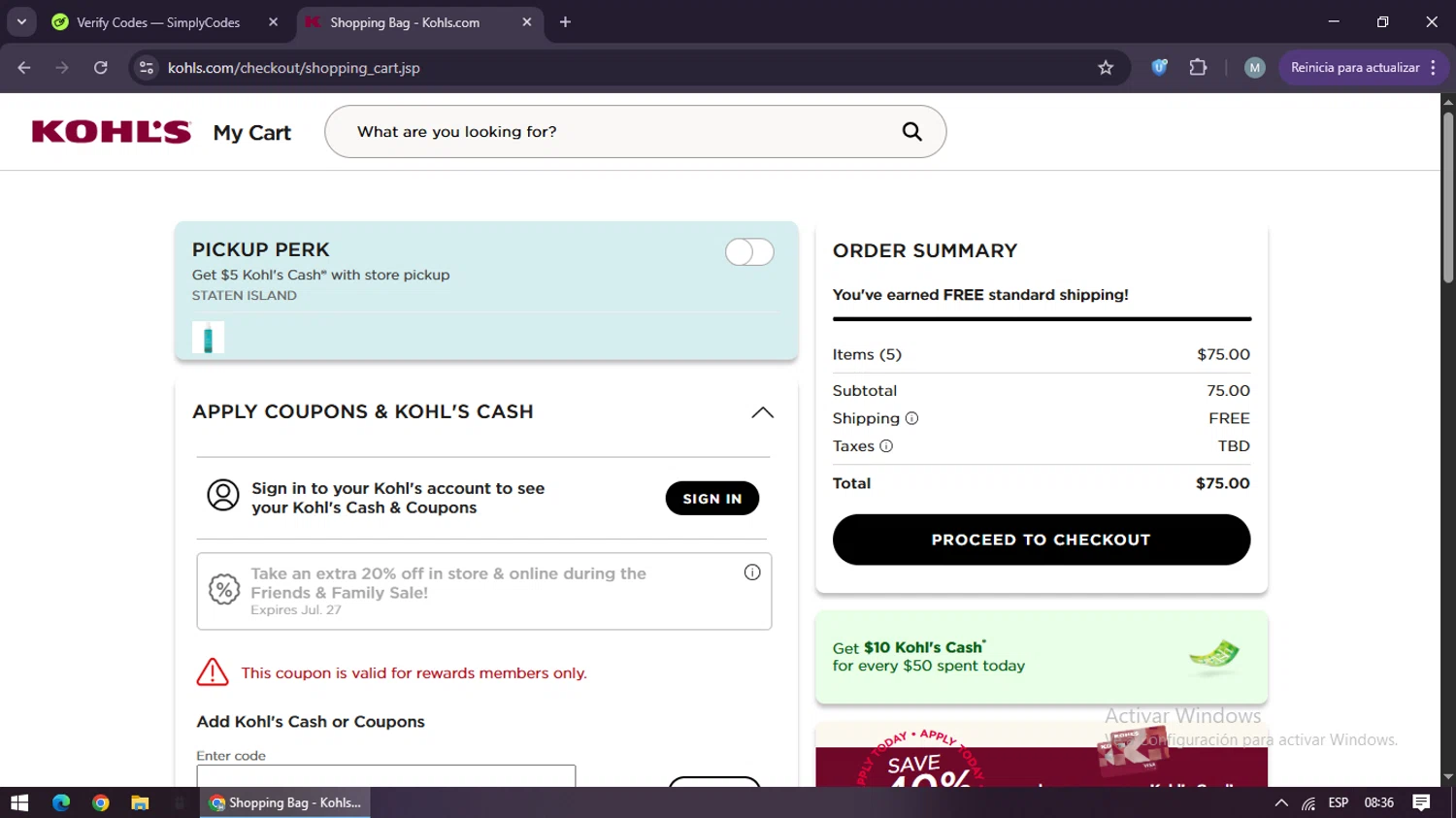Go back to previous page

tap(24, 68)
